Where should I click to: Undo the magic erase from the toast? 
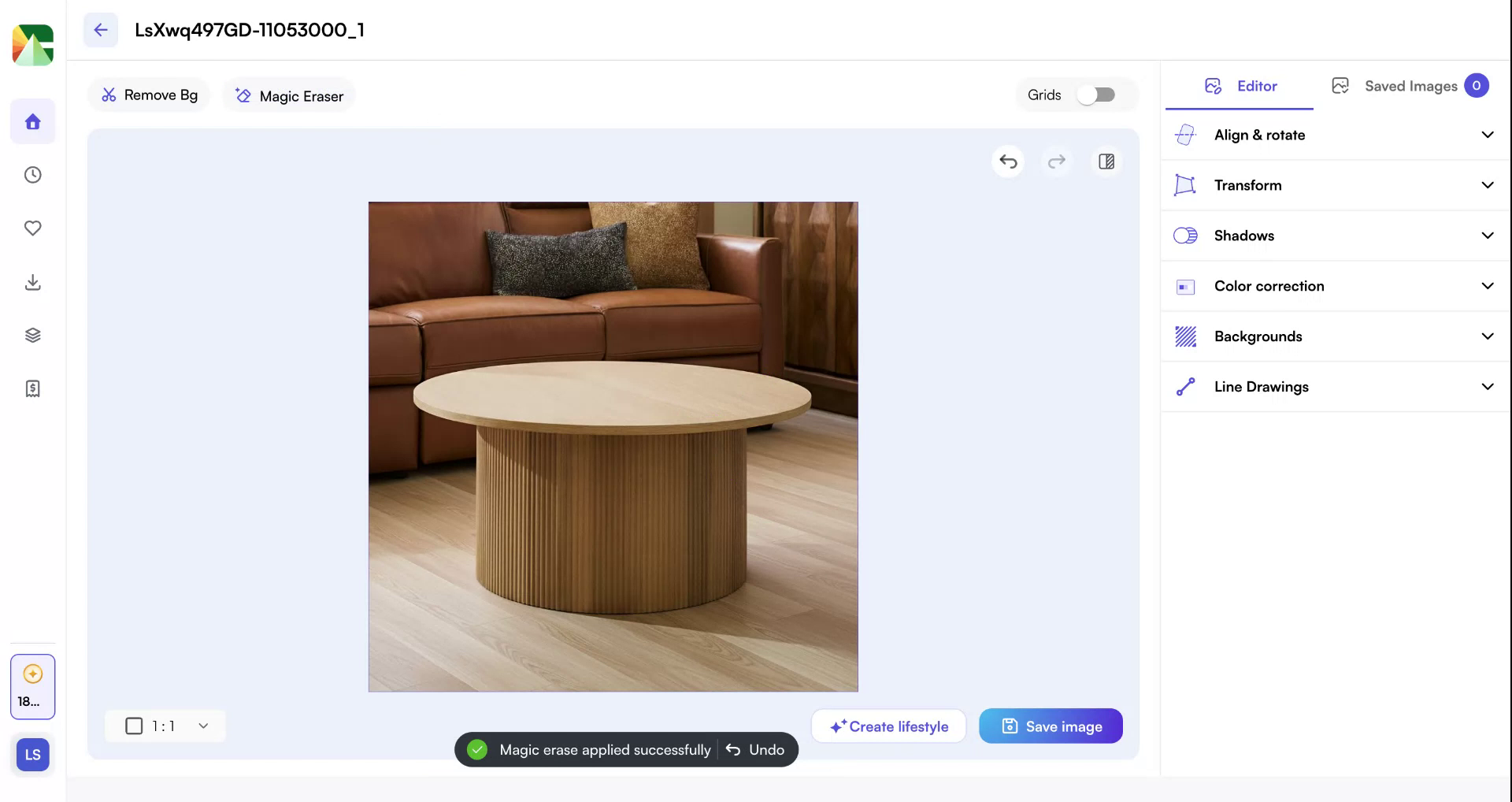click(x=756, y=749)
